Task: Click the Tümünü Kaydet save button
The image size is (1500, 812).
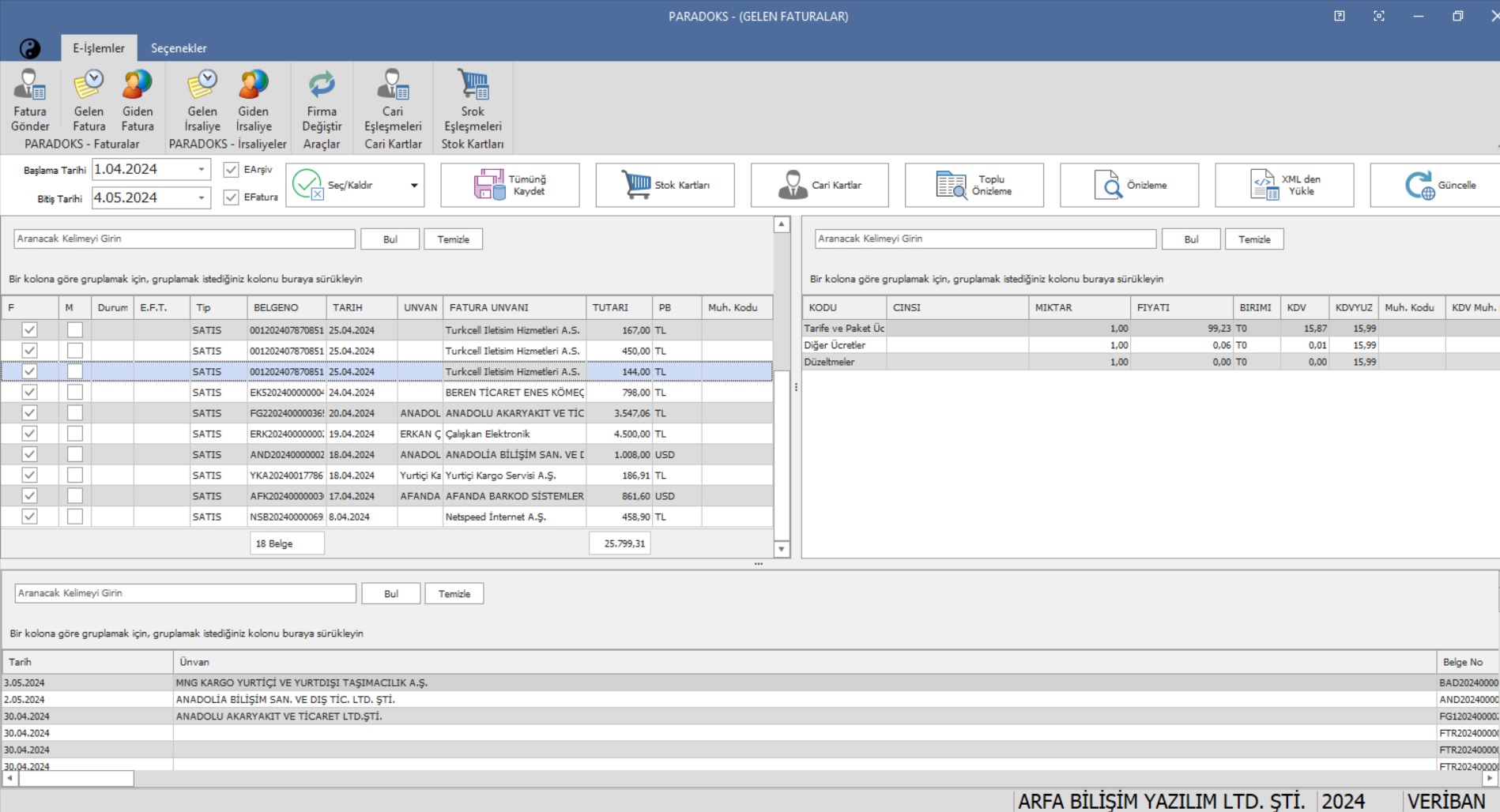Action: point(510,185)
